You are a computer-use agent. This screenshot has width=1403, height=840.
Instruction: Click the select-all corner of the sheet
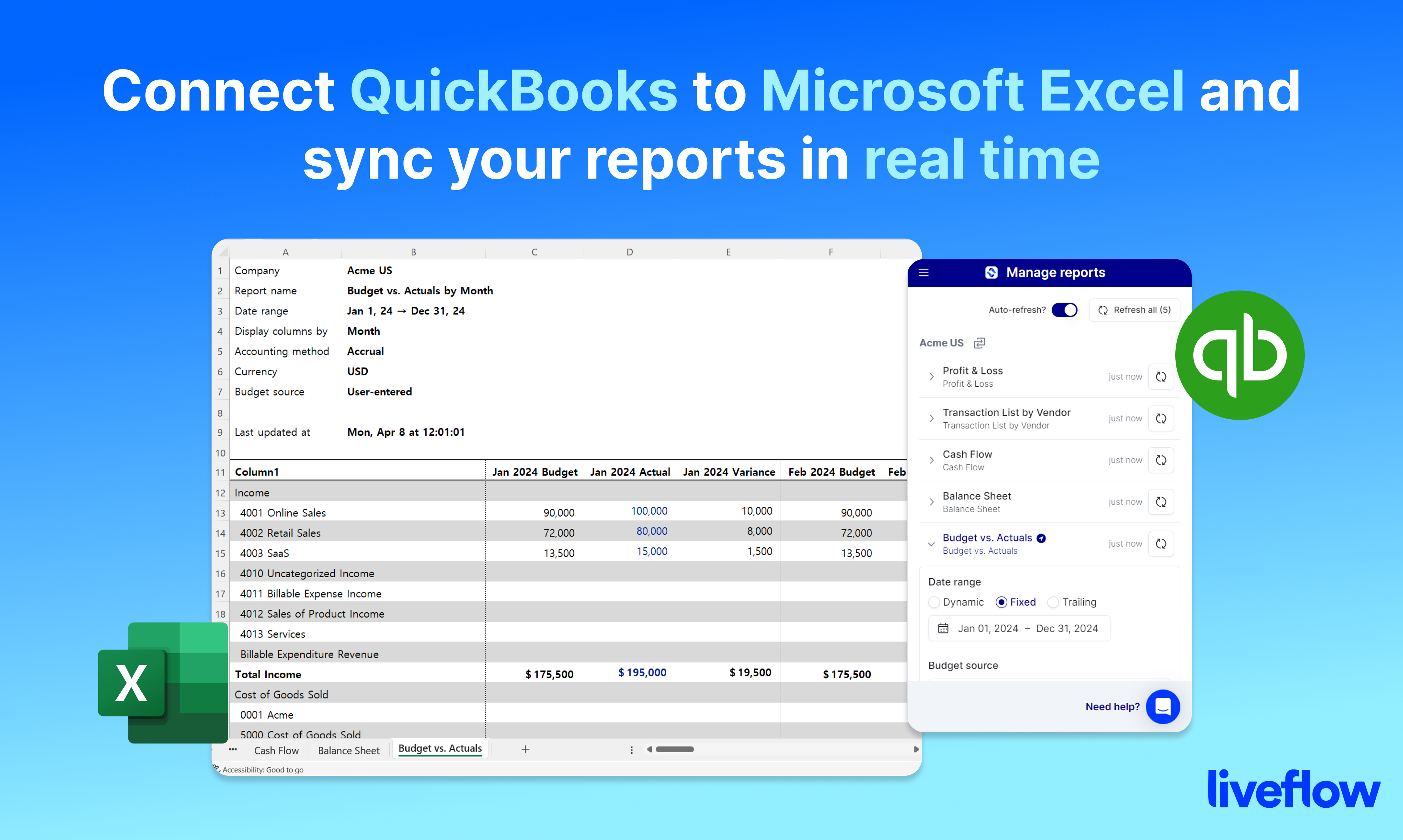222,251
